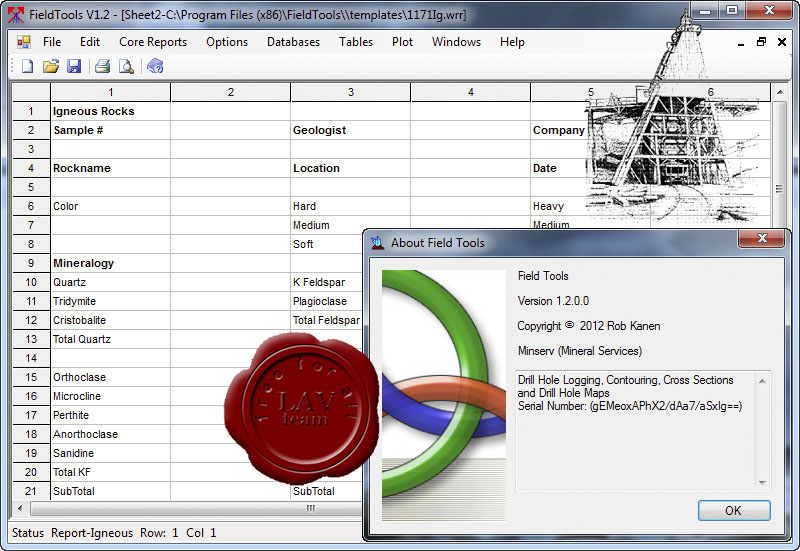Click the spreadsheet horizontal scrollbar left arrow
This screenshot has height=551, width=800.
coord(20,508)
